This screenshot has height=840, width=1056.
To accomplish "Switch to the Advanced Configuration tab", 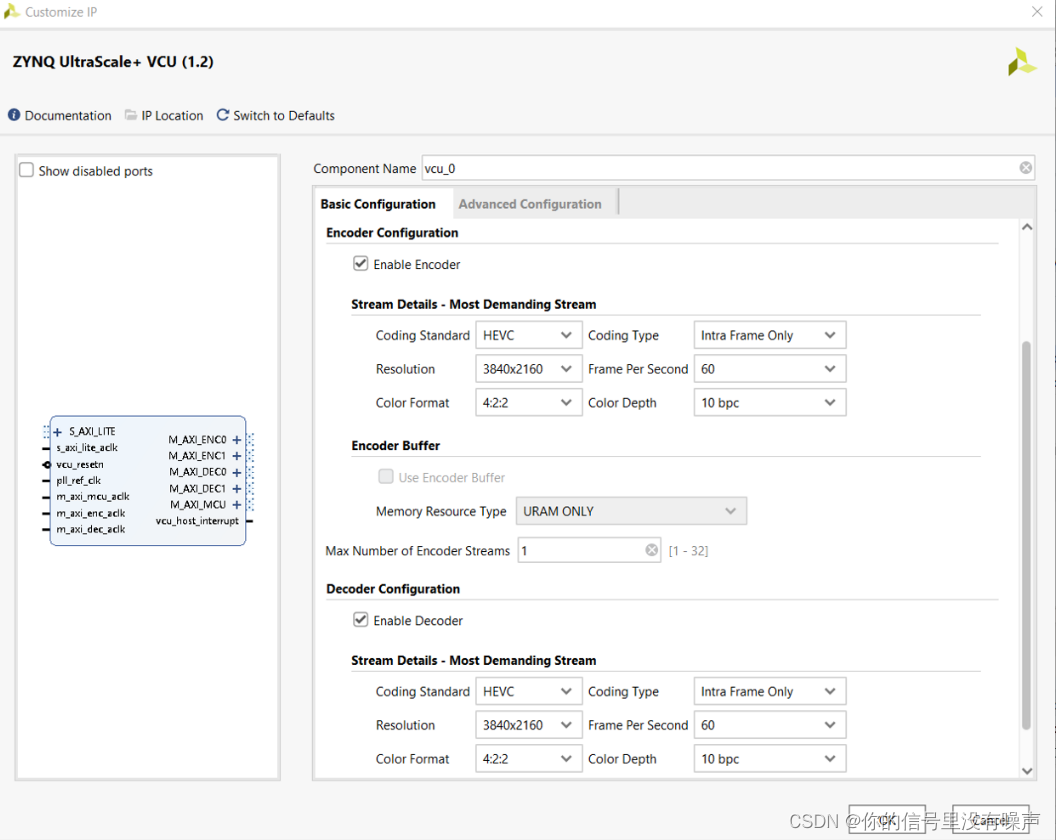I will tap(530, 204).
